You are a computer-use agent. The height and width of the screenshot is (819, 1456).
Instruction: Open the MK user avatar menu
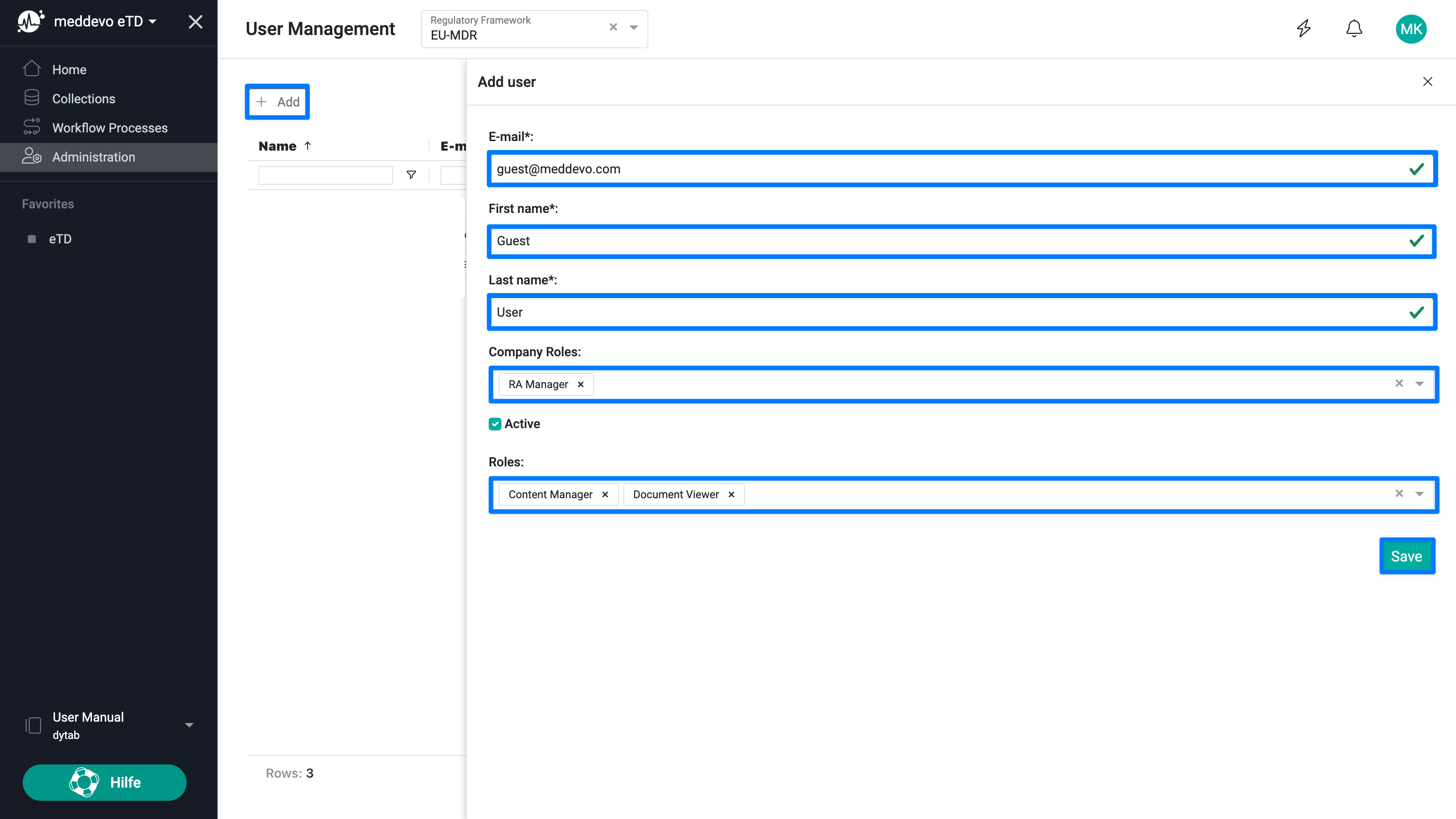(1411, 29)
